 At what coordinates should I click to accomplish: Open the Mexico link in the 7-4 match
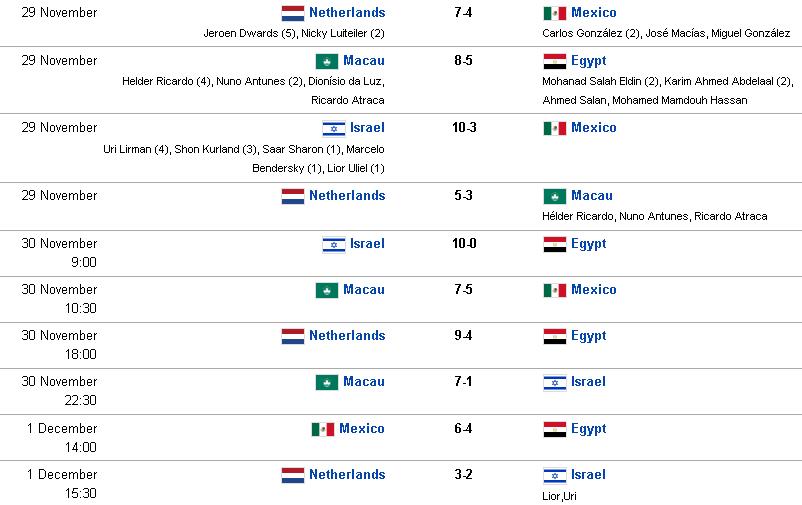pos(593,12)
